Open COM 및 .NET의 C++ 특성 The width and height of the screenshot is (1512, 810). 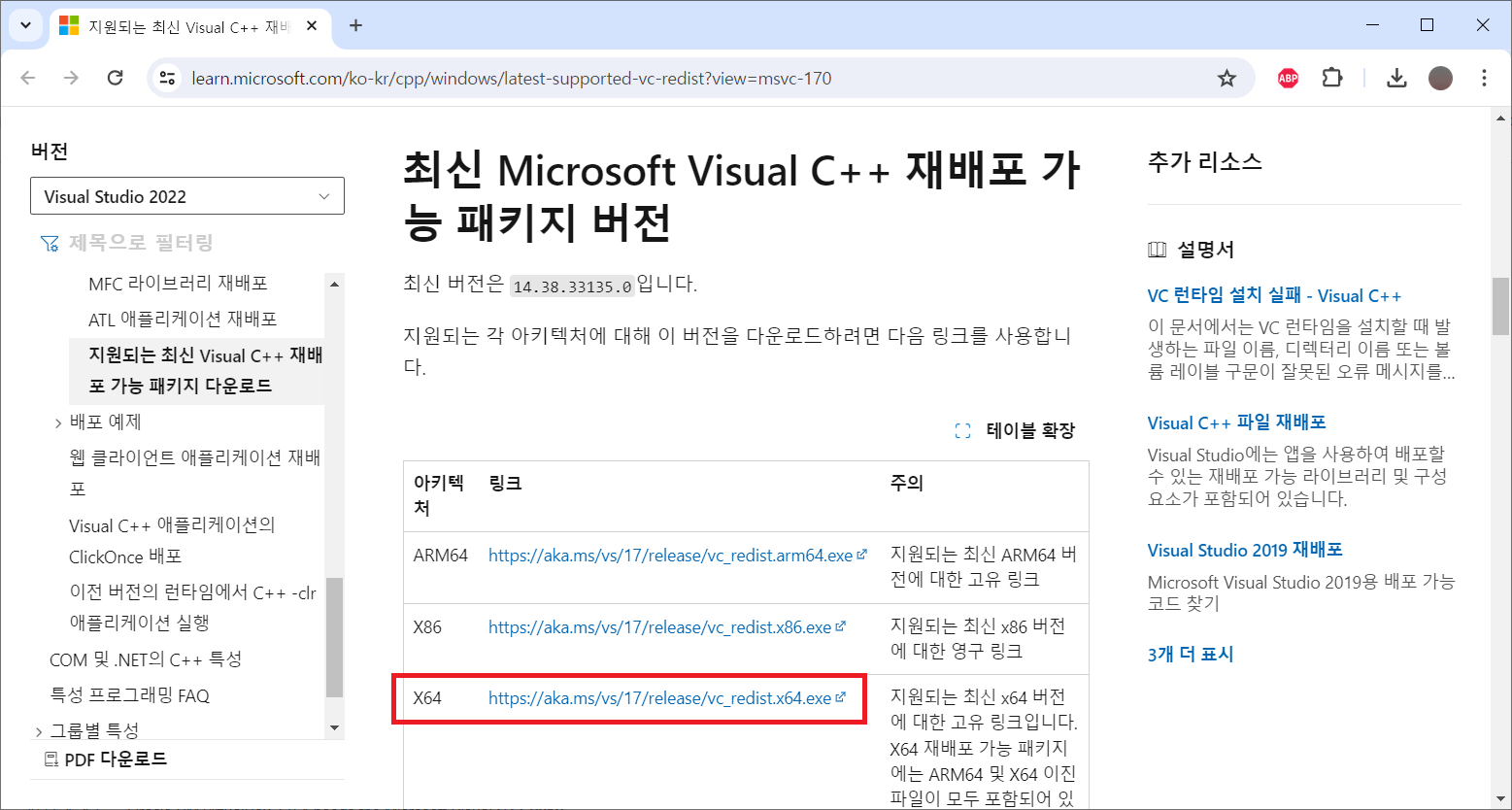coord(146,659)
